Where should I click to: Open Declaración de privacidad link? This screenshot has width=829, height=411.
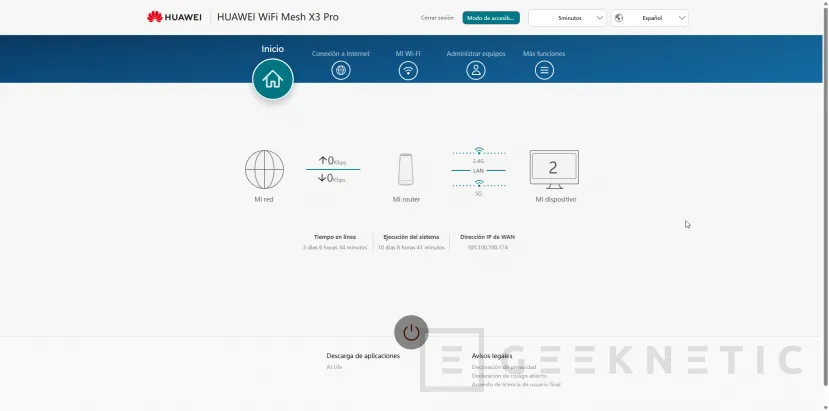[x=504, y=367]
